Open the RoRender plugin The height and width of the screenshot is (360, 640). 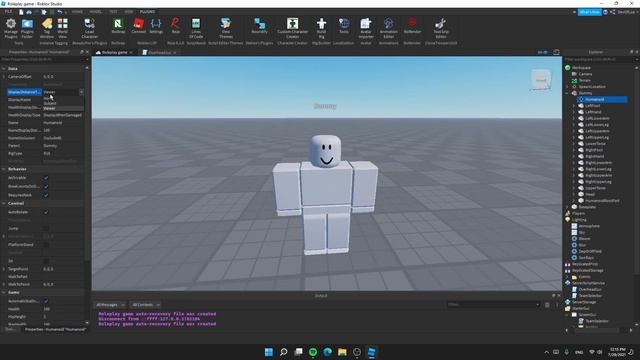[412, 26]
